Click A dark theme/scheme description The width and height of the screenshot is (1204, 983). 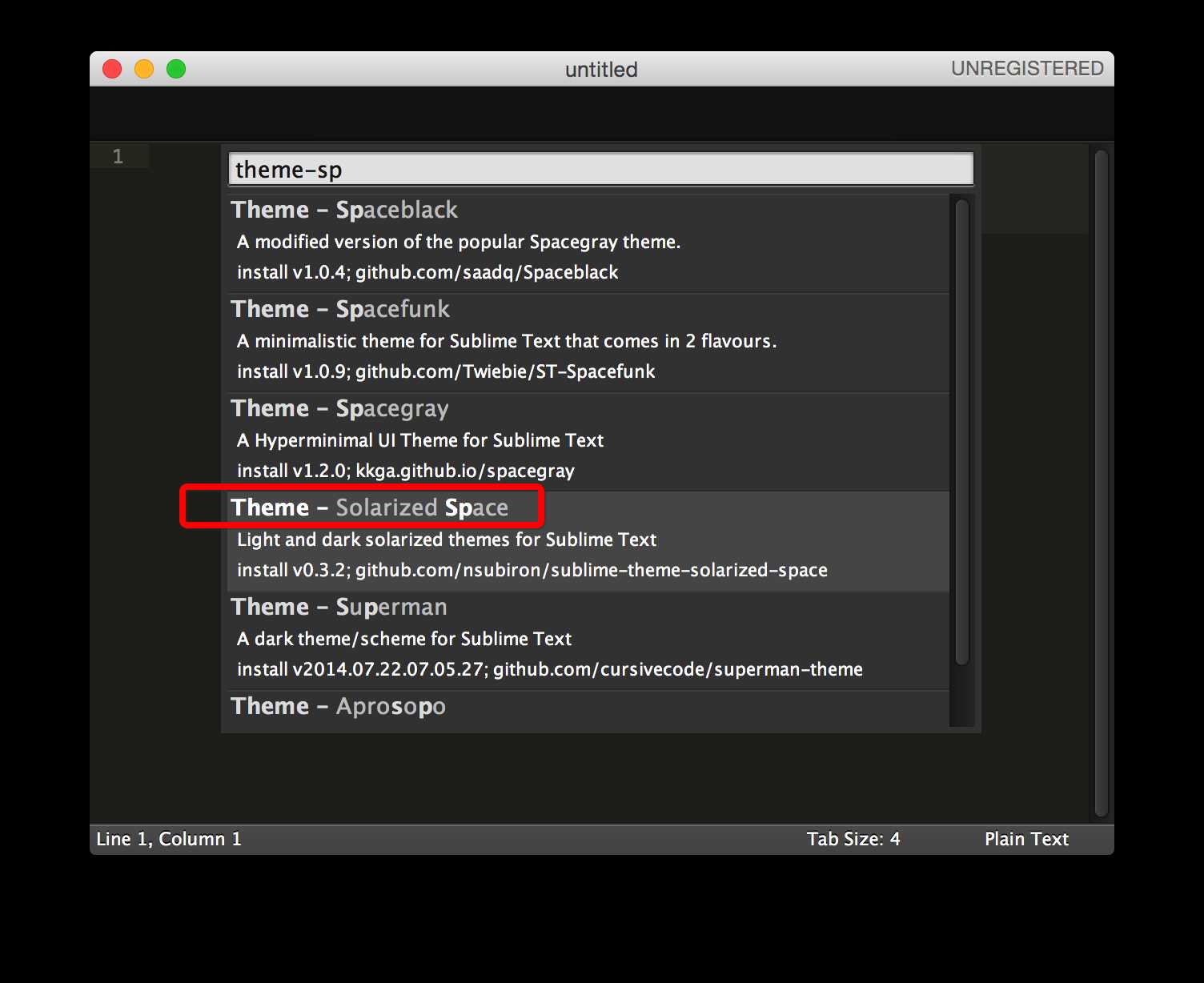pyautogui.click(x=404, y=639)
